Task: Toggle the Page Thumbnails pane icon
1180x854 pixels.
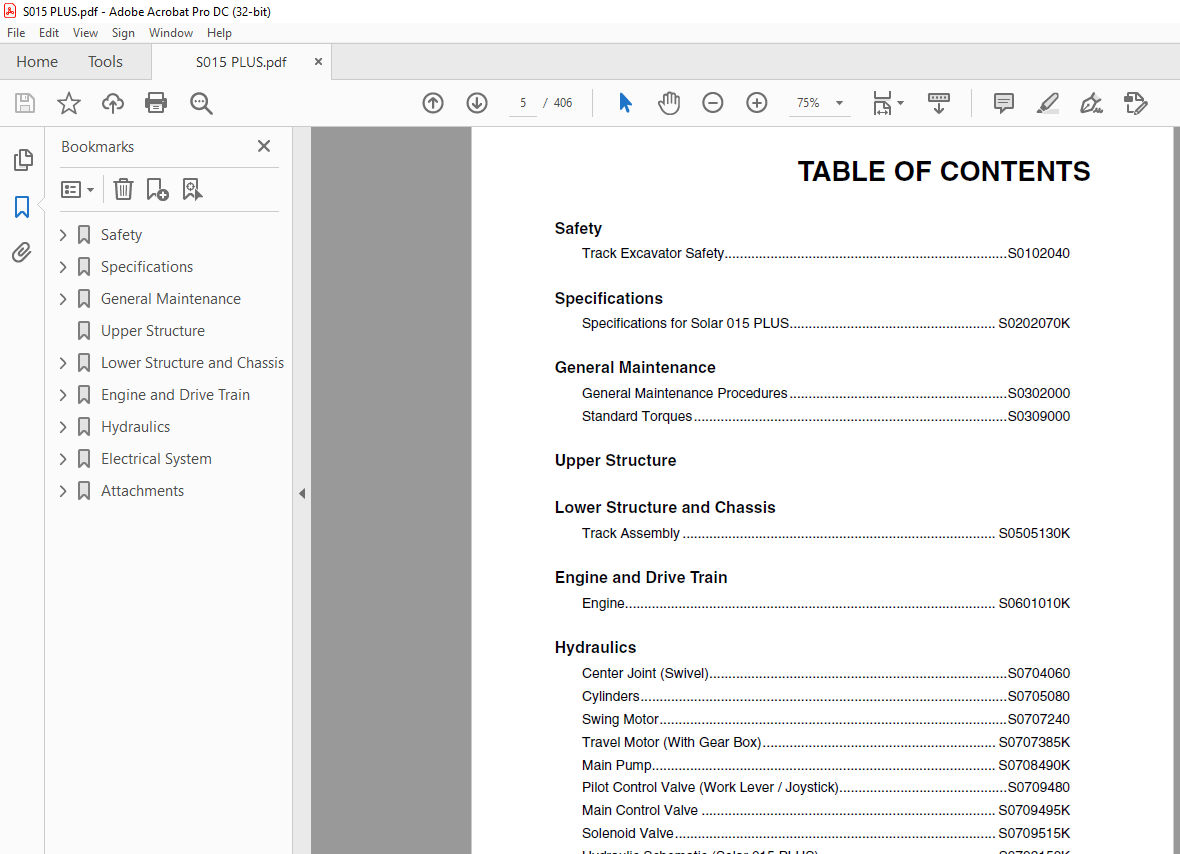Action: [22, 160]
